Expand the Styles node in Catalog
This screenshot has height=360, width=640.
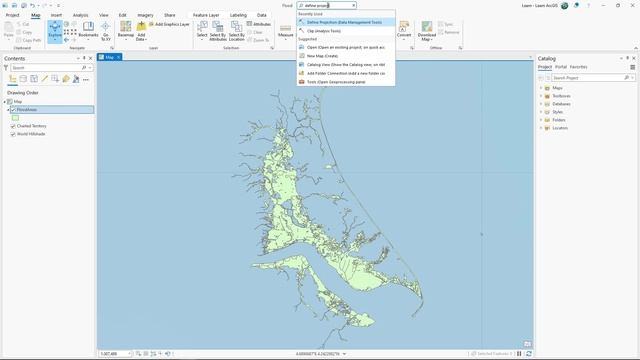(x=541, y=112)
